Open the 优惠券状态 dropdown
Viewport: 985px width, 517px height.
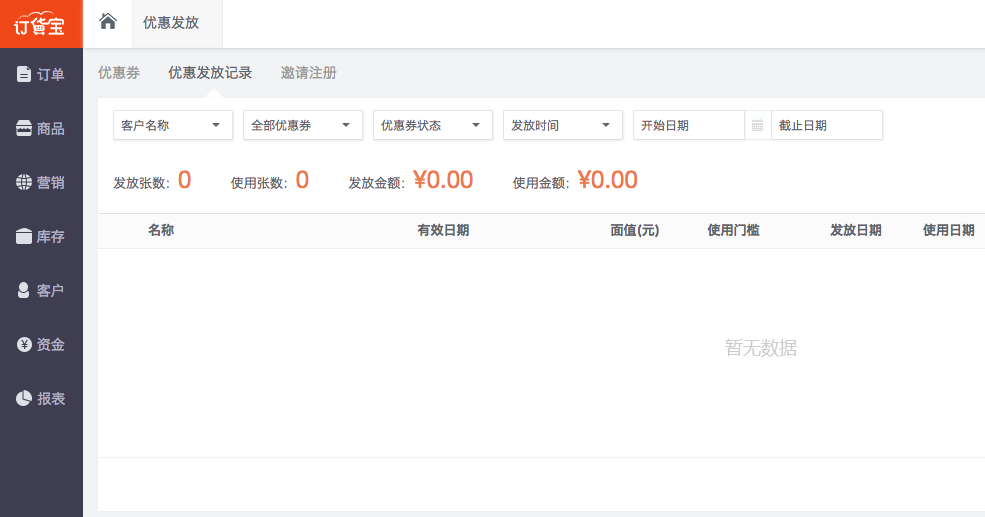[x=433, y=125]
